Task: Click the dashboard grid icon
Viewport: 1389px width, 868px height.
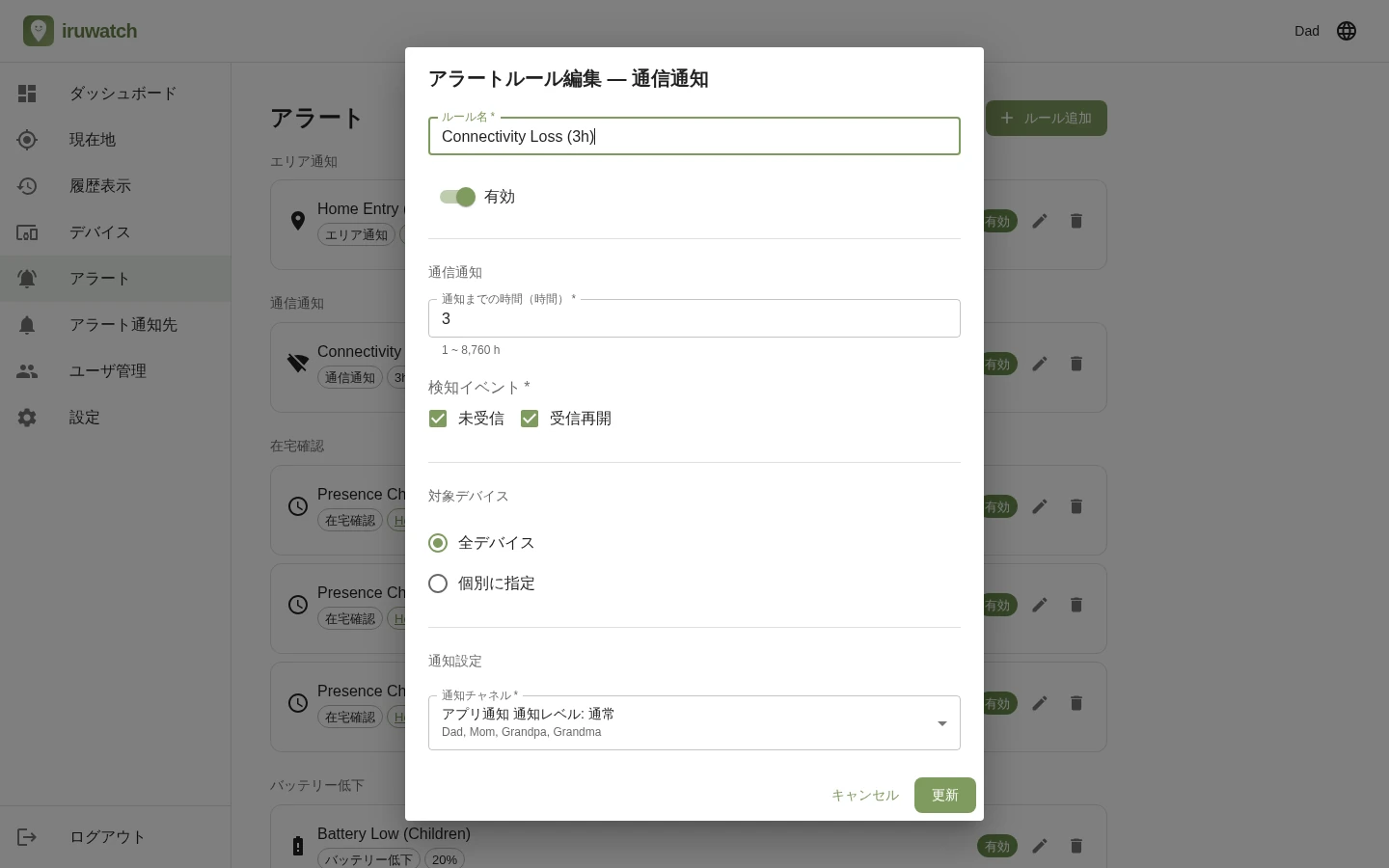Action: (x=27, y=94)
